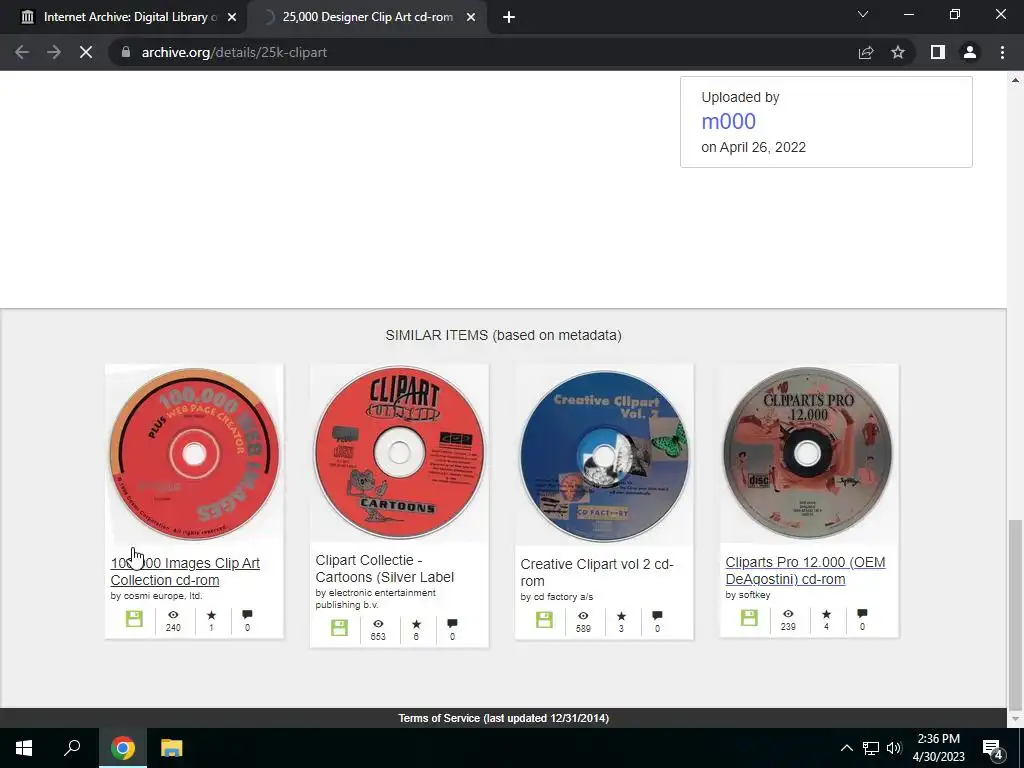Open Windows taskbar search
Image resolution: width=1024 pixels, height=768 pixels.
coord(72,748)
